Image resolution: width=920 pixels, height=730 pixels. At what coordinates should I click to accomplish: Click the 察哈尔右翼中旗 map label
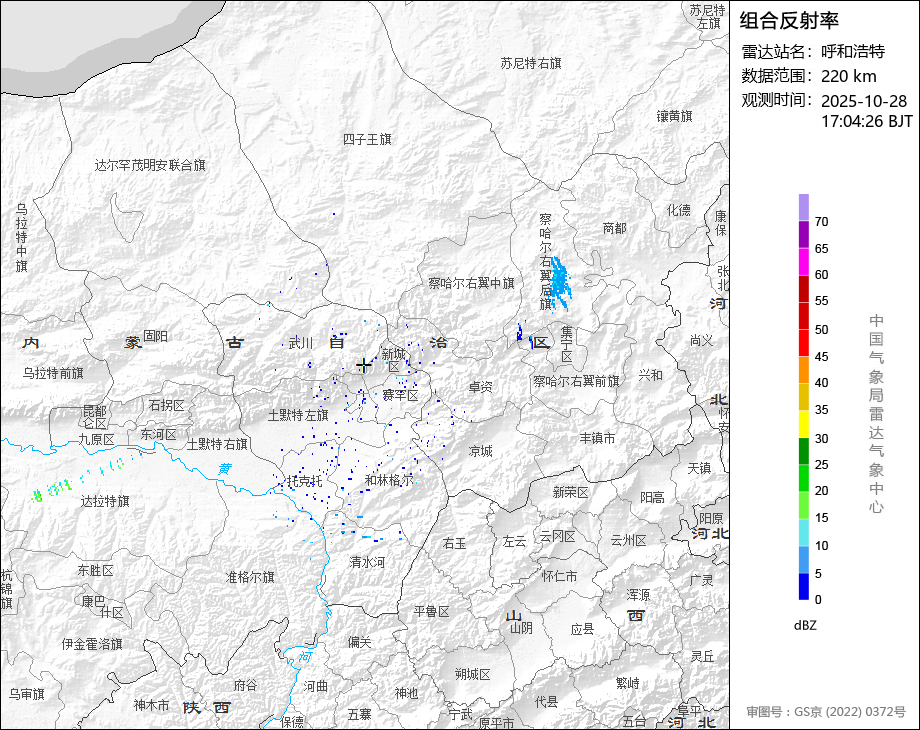point(471,283)
